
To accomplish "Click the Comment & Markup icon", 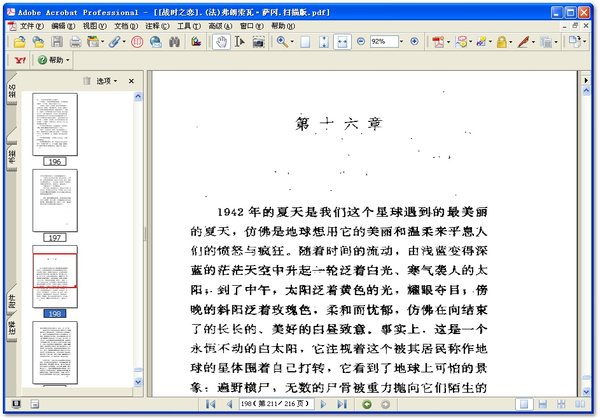I will (461, 42).
